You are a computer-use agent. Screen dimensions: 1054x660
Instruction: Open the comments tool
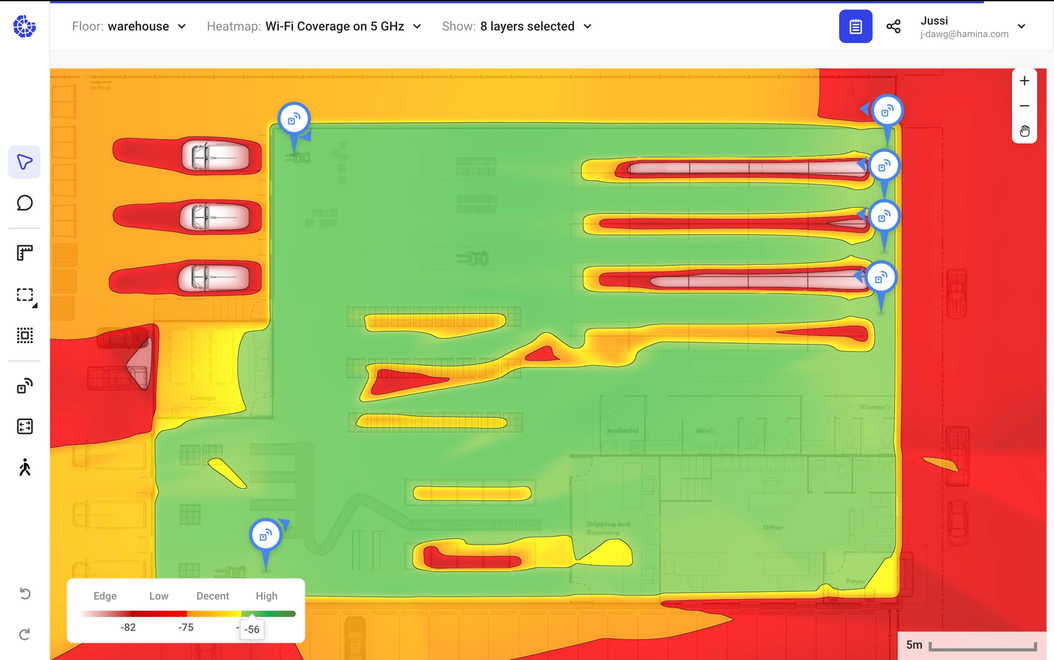[x=24, y=202]
